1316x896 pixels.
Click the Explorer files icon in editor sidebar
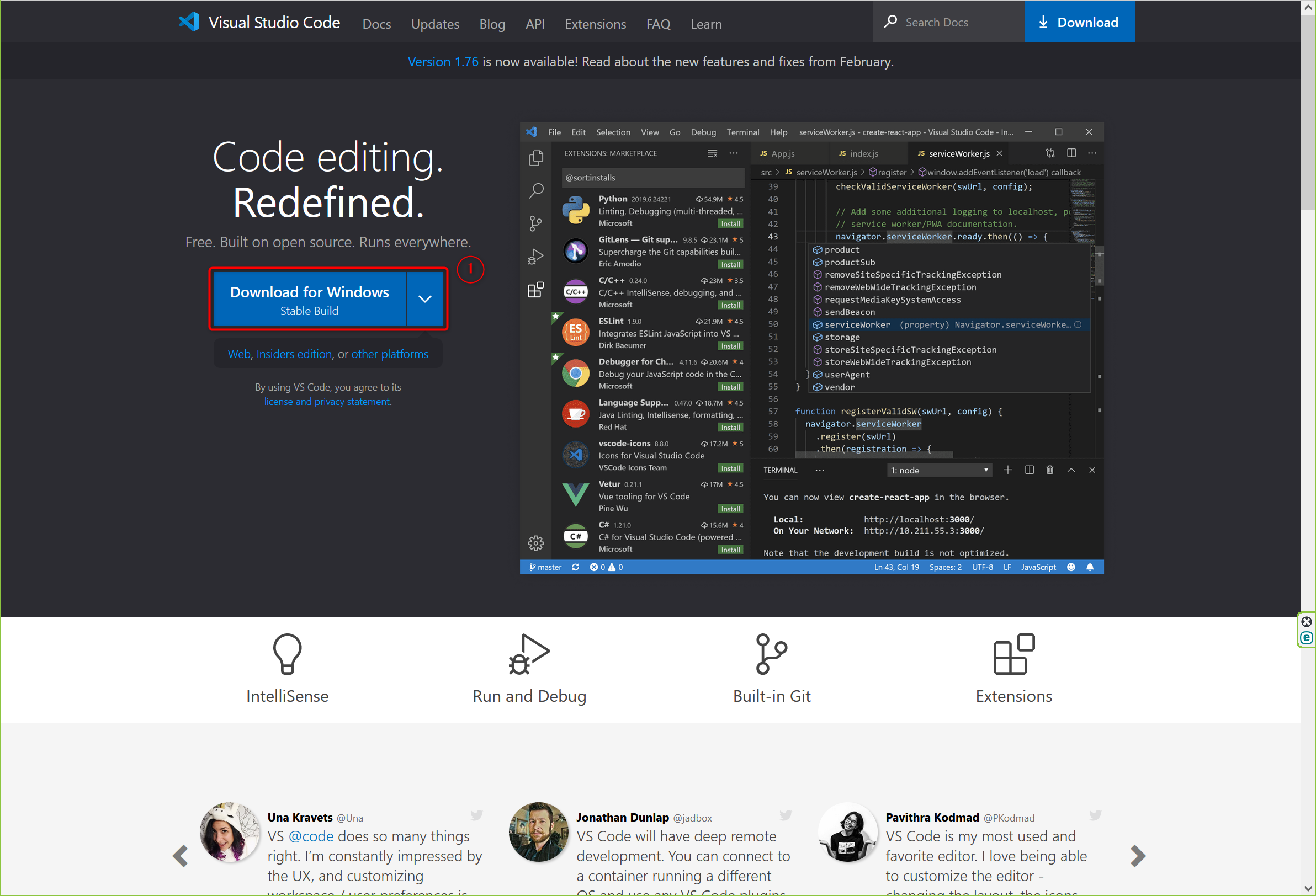[x=535, y=158]
